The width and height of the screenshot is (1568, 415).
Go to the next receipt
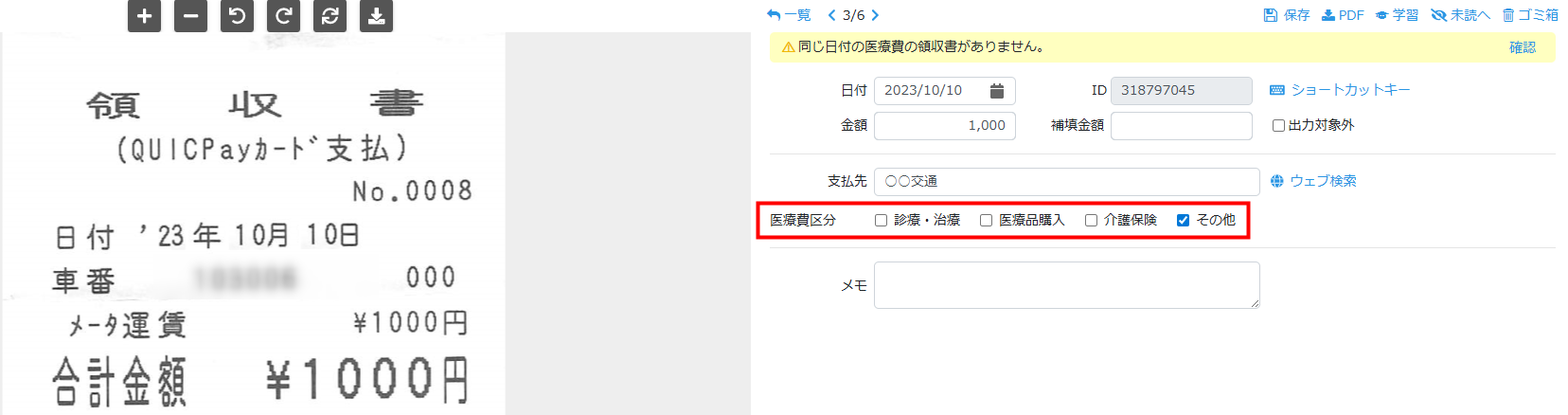click(875, 15)
